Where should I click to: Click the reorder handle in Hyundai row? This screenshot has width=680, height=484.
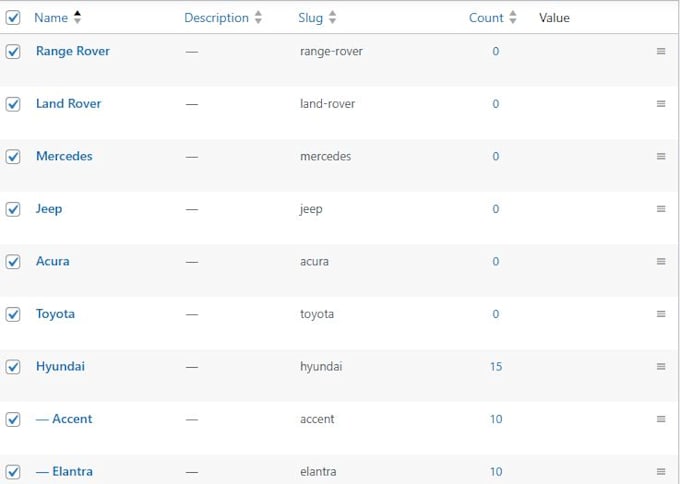coord(660,366)
